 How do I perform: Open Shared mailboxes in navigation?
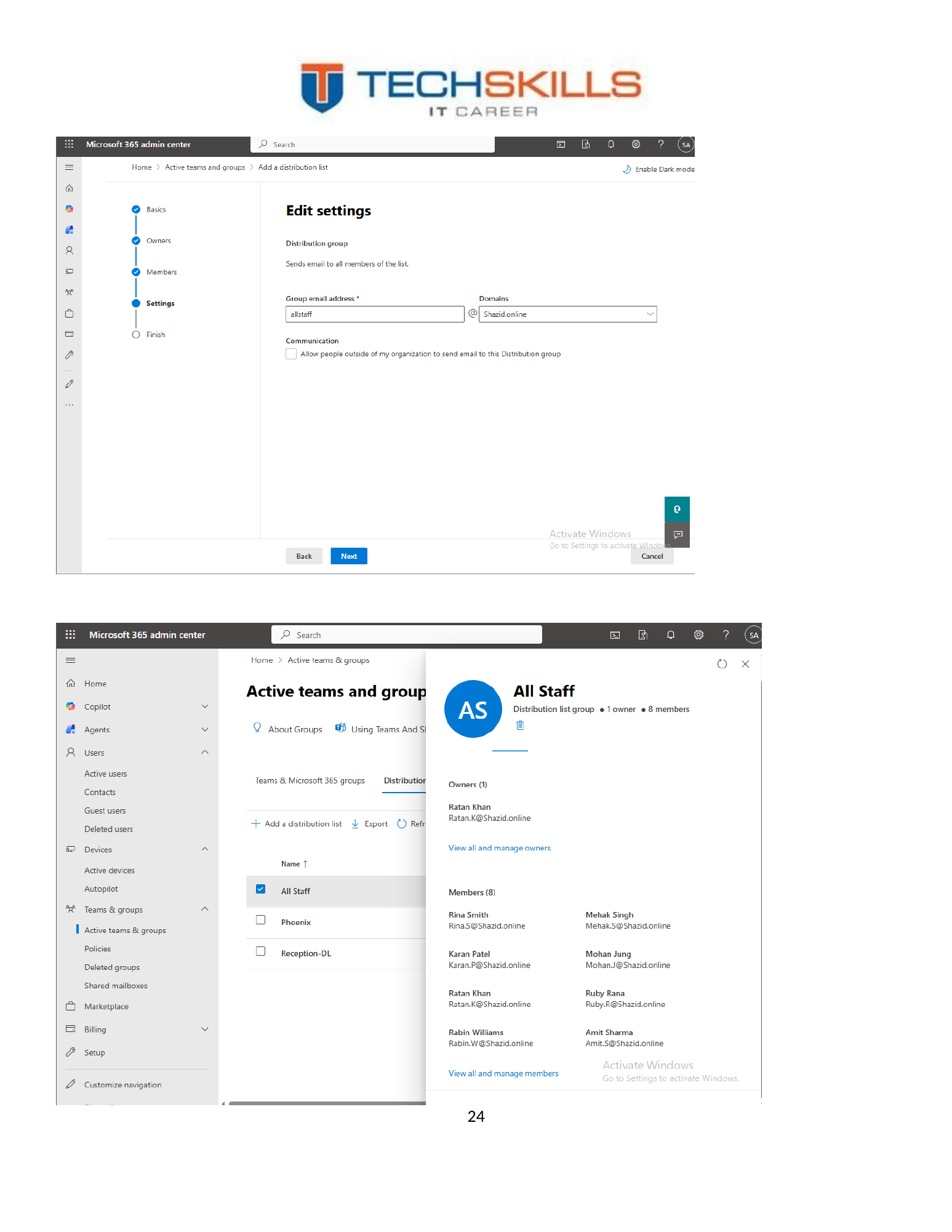click(x=116, y=985)
